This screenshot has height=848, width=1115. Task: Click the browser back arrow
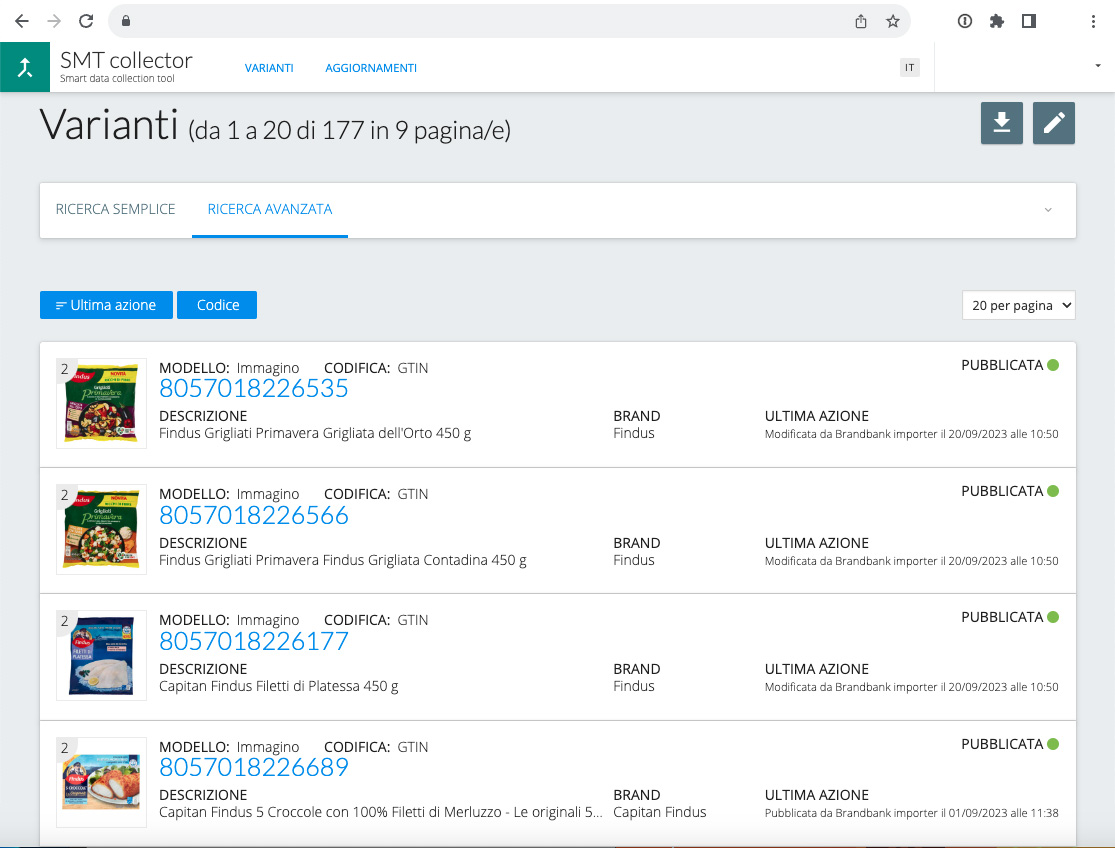point(22,21)
